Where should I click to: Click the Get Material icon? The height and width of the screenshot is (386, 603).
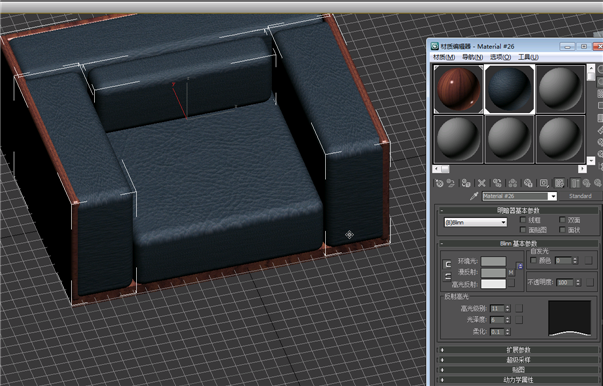440,183
